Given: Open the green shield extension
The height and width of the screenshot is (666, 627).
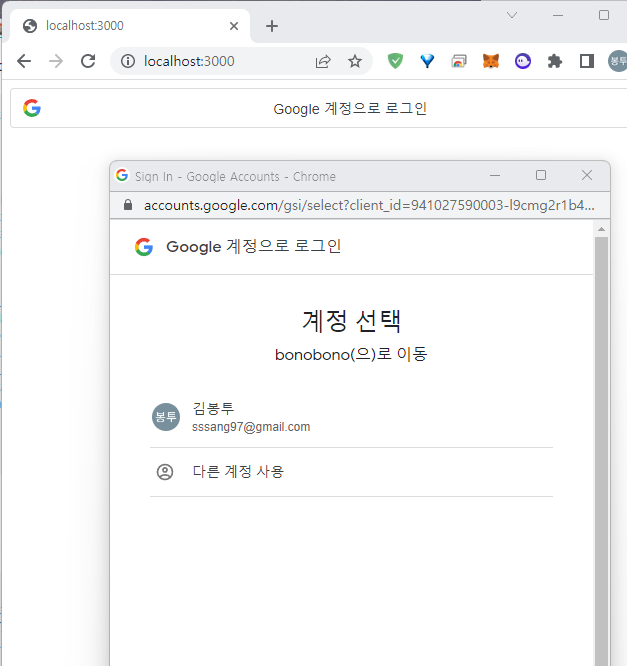Looking at the screenshot, I should [x=395, y=61].
